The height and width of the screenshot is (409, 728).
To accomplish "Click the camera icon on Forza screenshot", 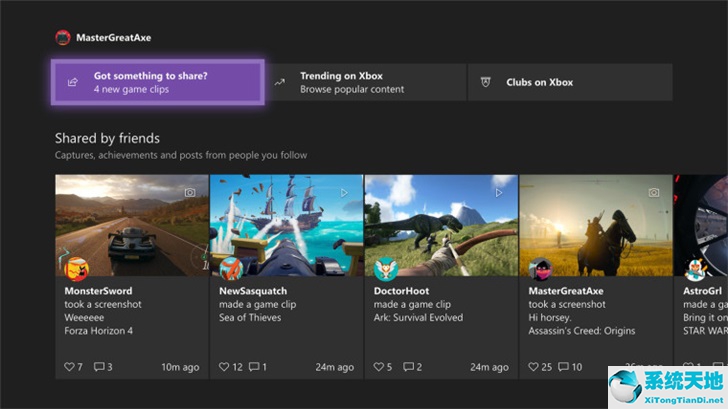I will [190, 192].
